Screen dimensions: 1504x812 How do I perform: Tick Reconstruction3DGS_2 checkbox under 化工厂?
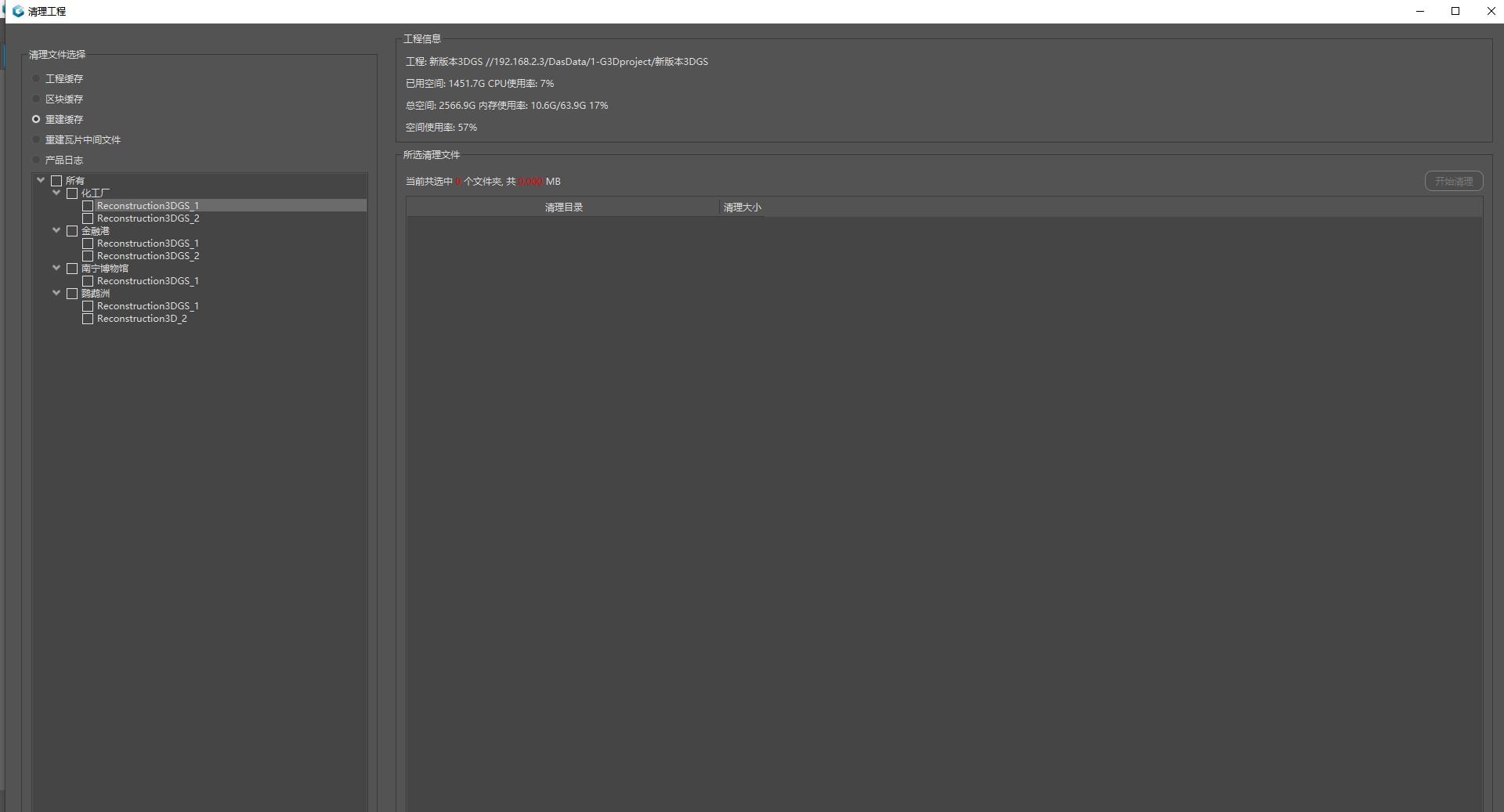(88, 218)
